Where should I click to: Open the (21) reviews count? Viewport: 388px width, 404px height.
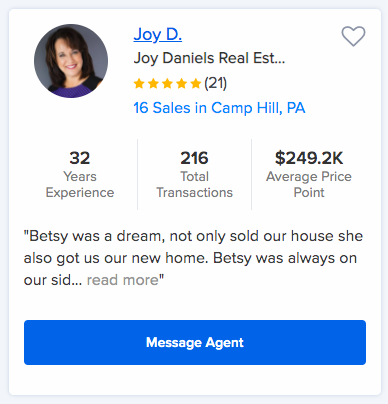pyautogui.click(x=215, y=83)
